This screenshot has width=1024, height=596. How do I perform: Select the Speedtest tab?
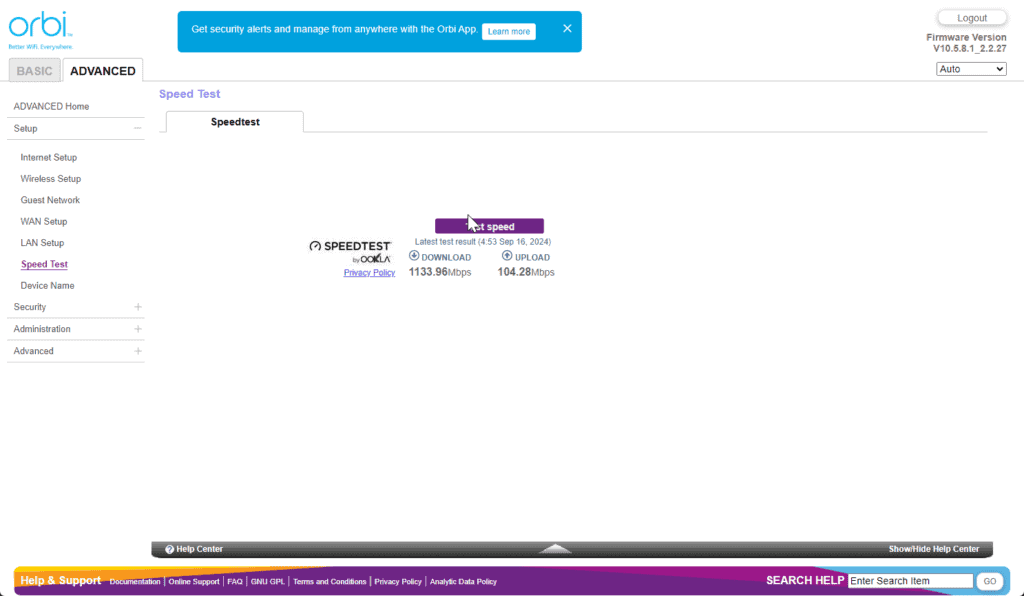click(x=235, y=122)
